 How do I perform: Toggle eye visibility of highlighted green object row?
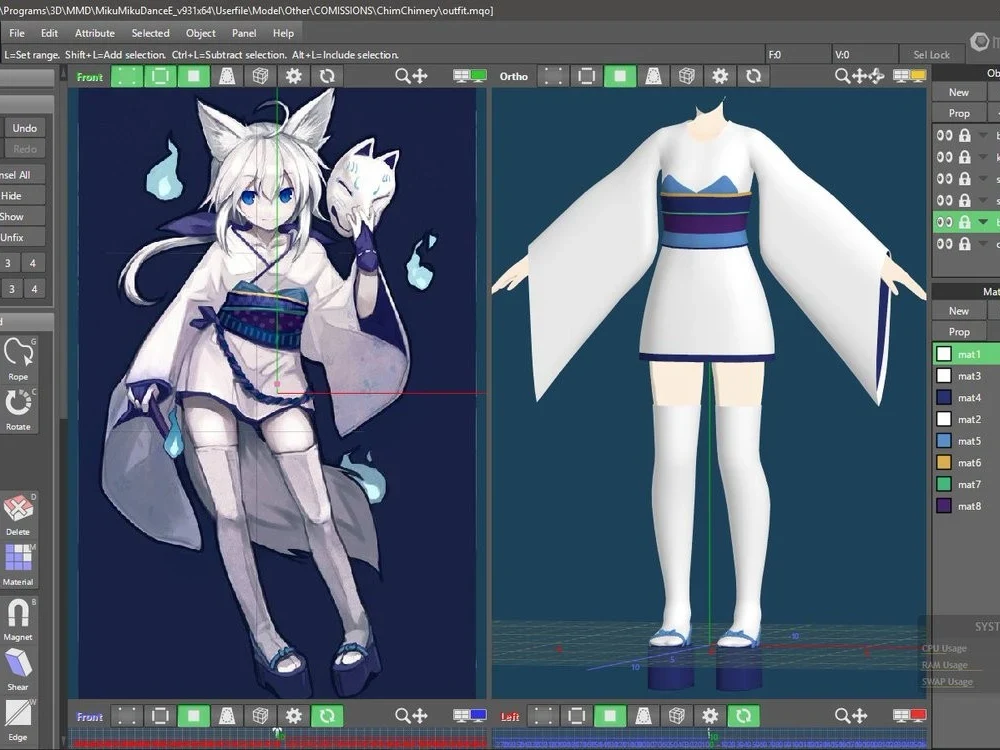click(x=945, y=222)
